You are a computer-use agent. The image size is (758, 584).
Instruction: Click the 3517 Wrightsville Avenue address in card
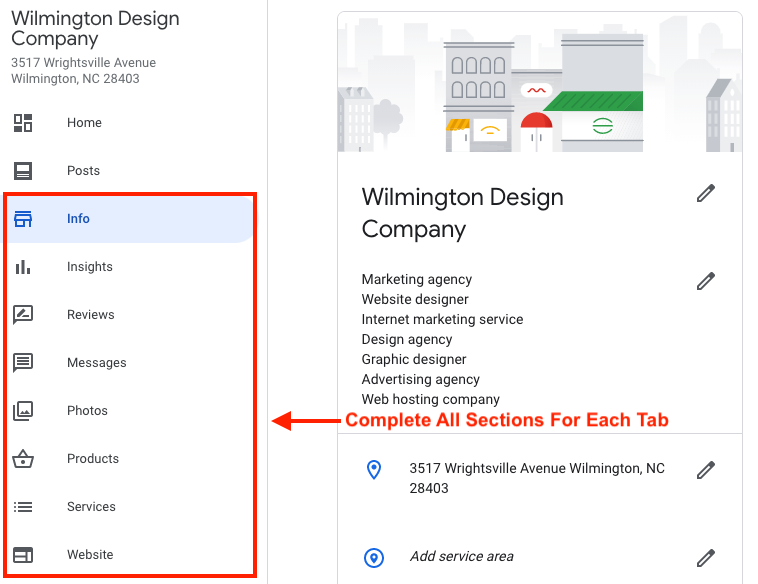tap(537, 478)
